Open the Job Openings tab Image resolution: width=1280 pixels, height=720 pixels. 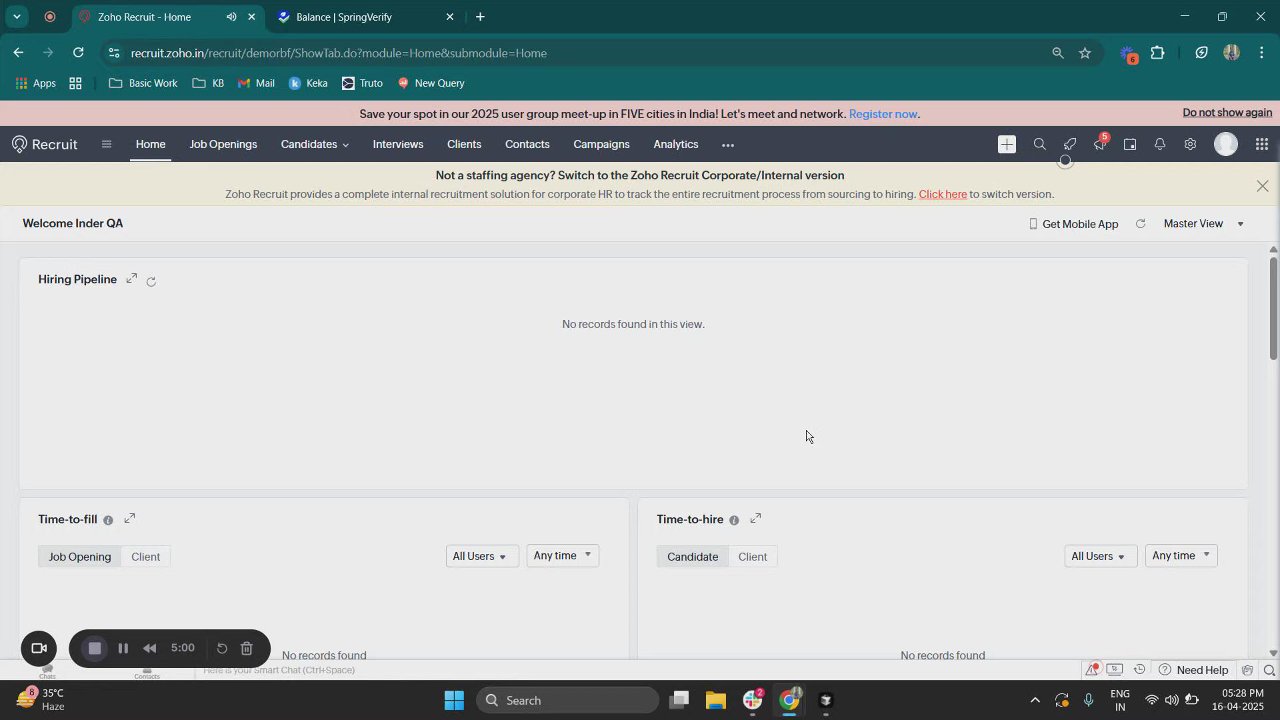point(223,145)
